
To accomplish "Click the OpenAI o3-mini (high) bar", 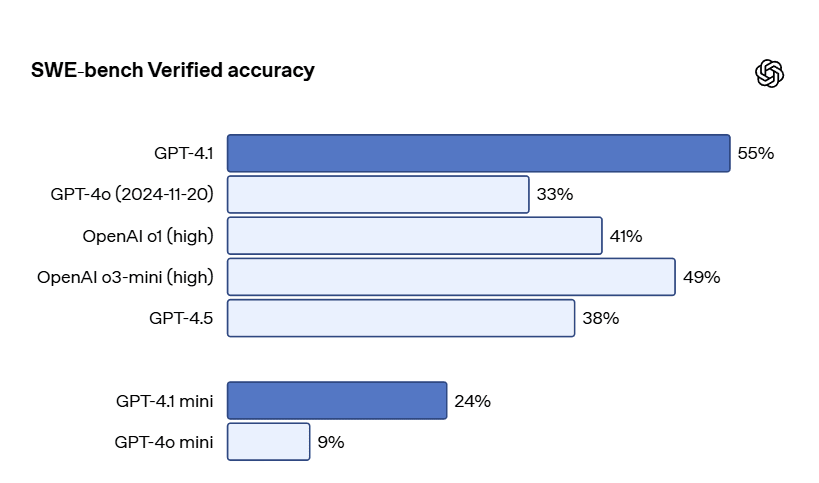I will coord(451,277).
